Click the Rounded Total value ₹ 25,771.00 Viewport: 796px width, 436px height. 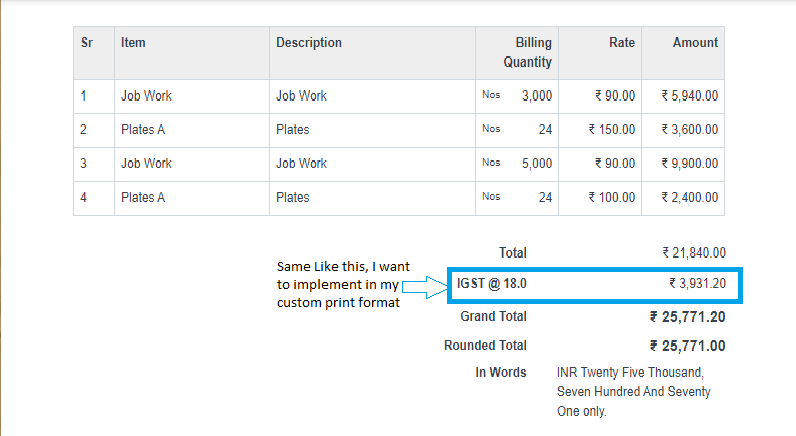point(688,346)
